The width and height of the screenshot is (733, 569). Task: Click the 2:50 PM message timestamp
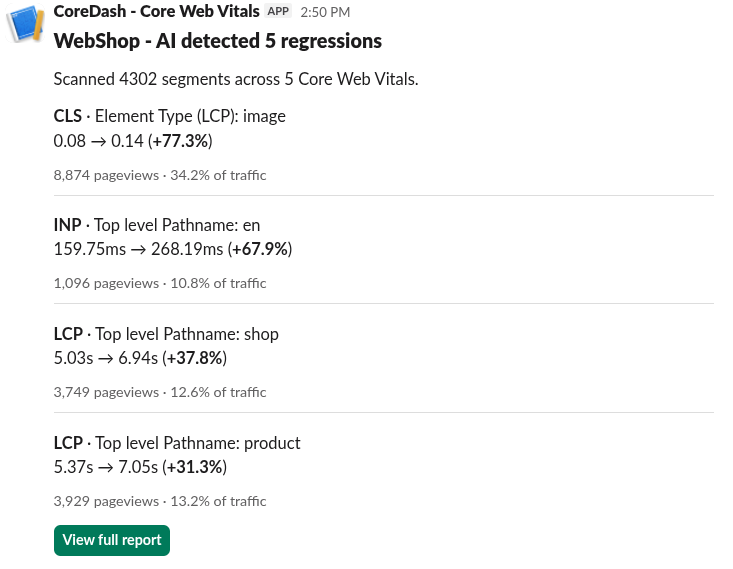(325, 12)
